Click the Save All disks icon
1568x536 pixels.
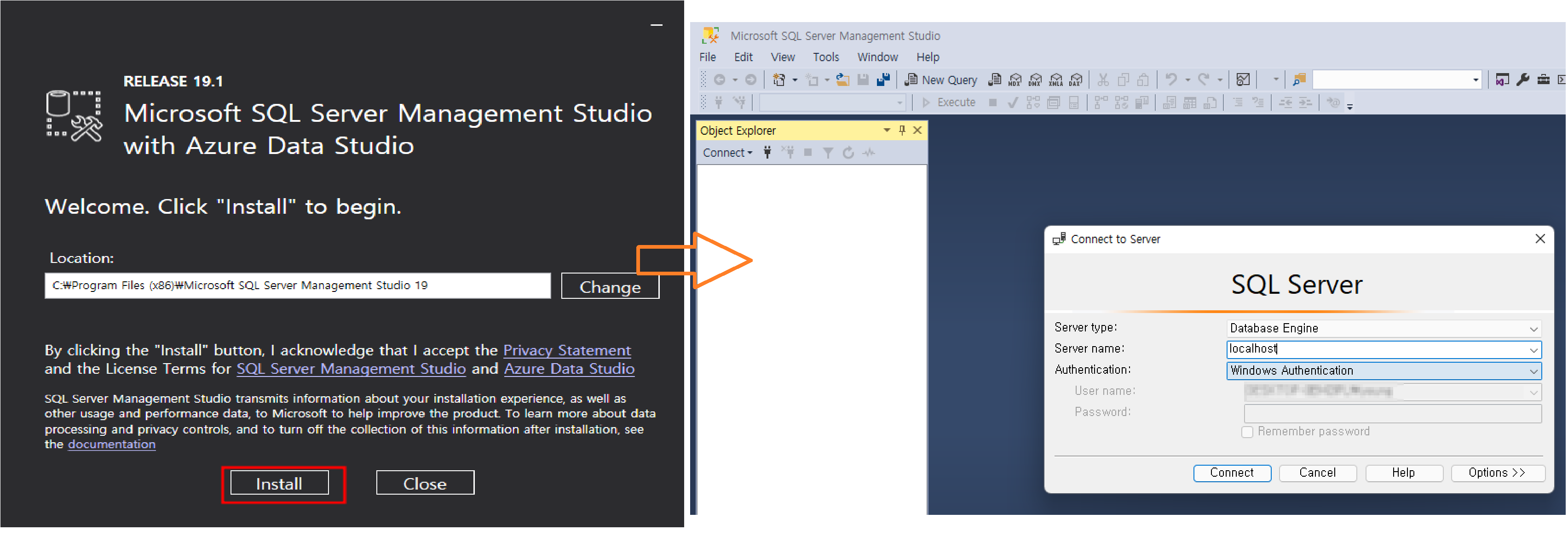tap(883, 80)
